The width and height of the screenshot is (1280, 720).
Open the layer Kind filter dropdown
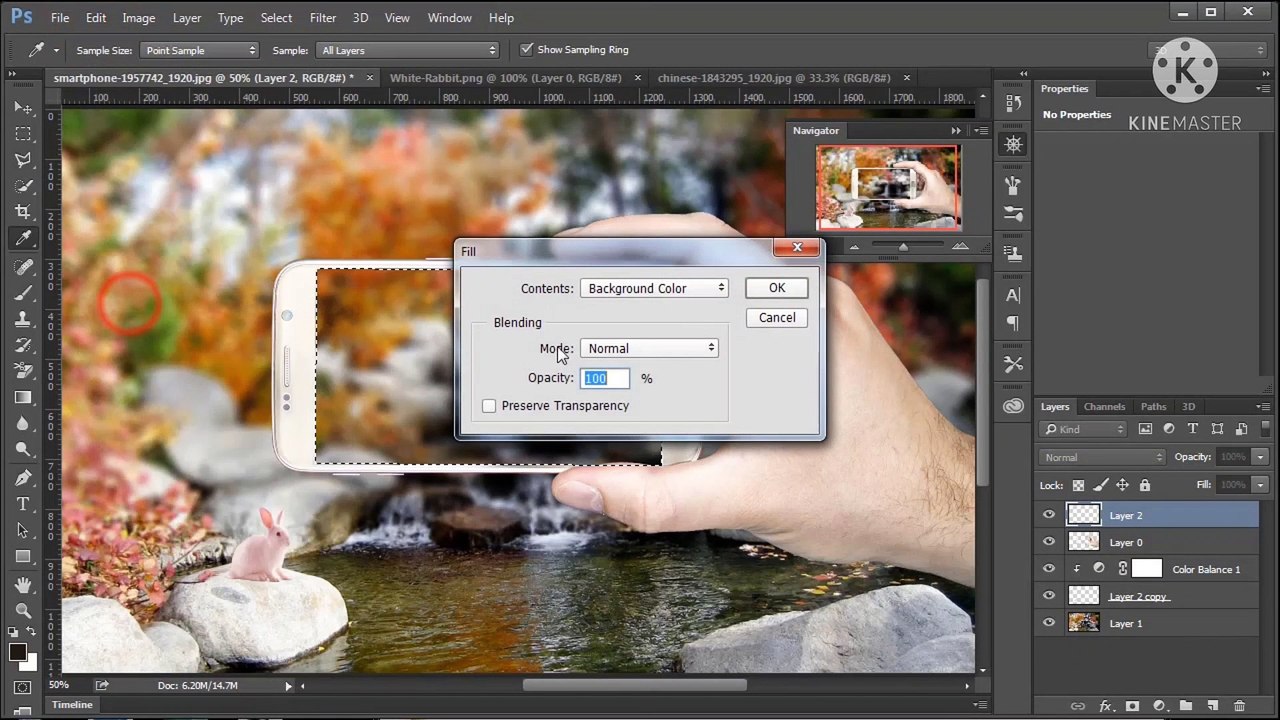point(1084,429)
